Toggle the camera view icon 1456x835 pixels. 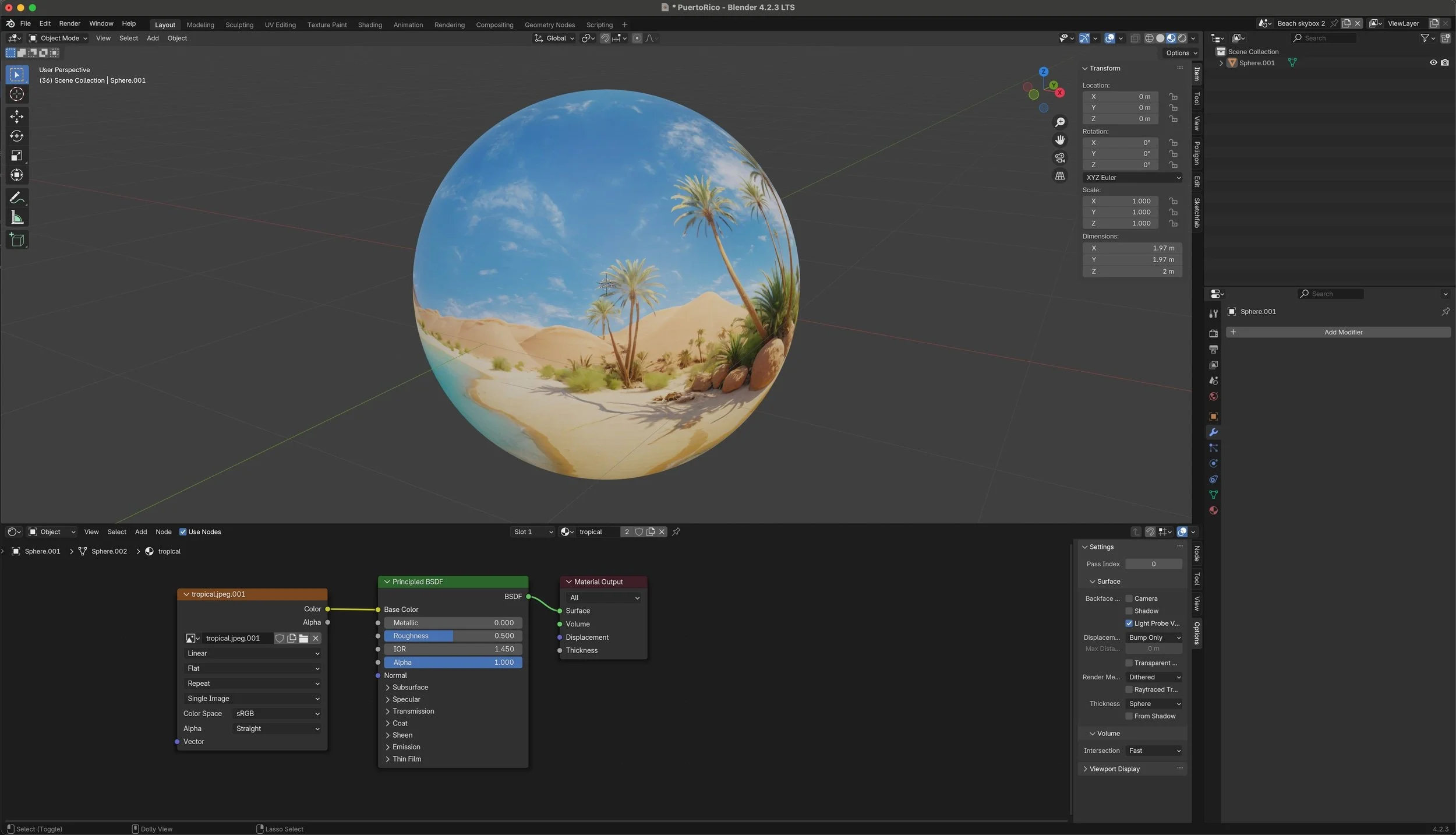1060,158
